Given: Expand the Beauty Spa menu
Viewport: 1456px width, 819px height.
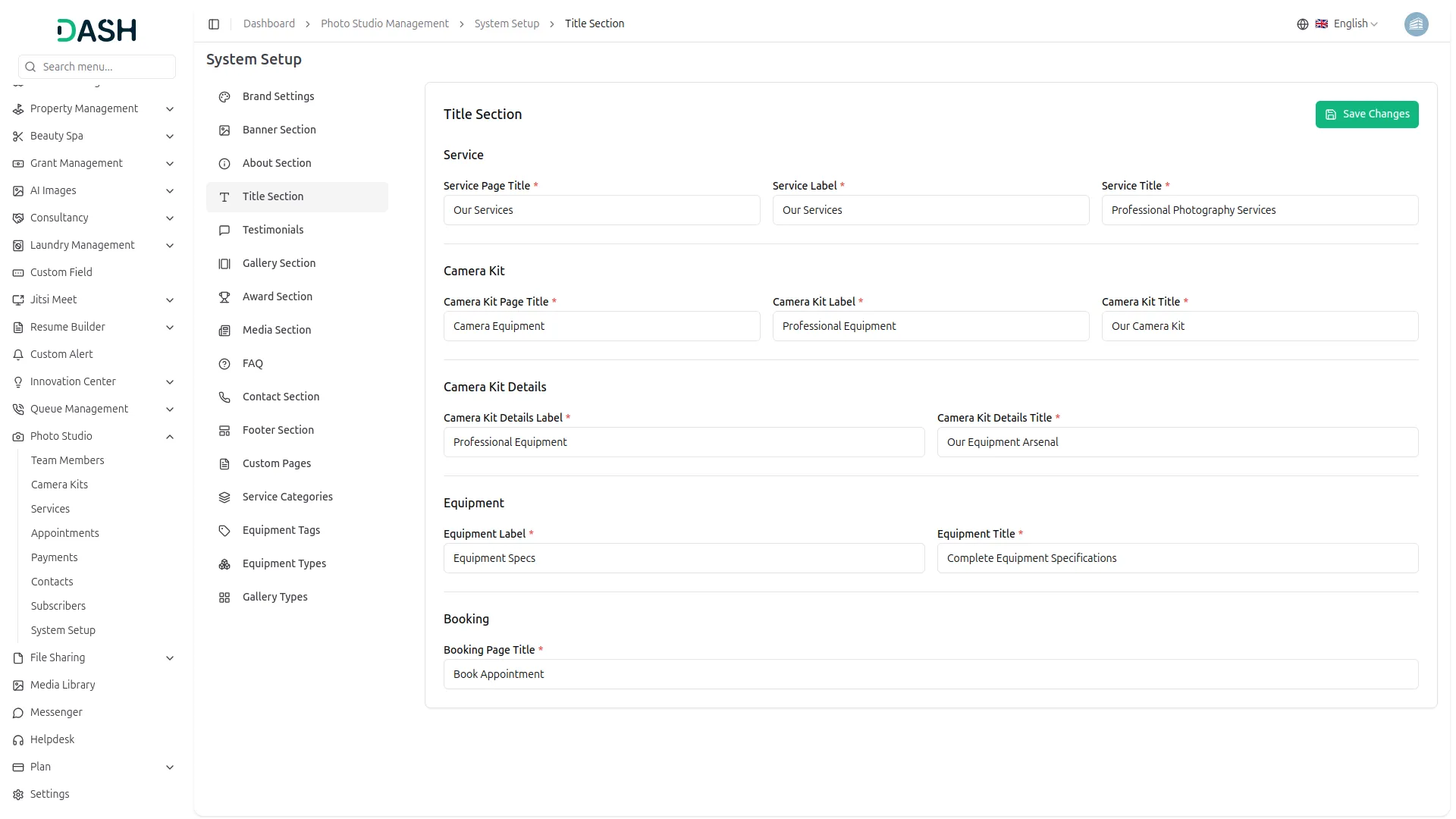Looking at the screenshot, I should [x=57, y=136].
